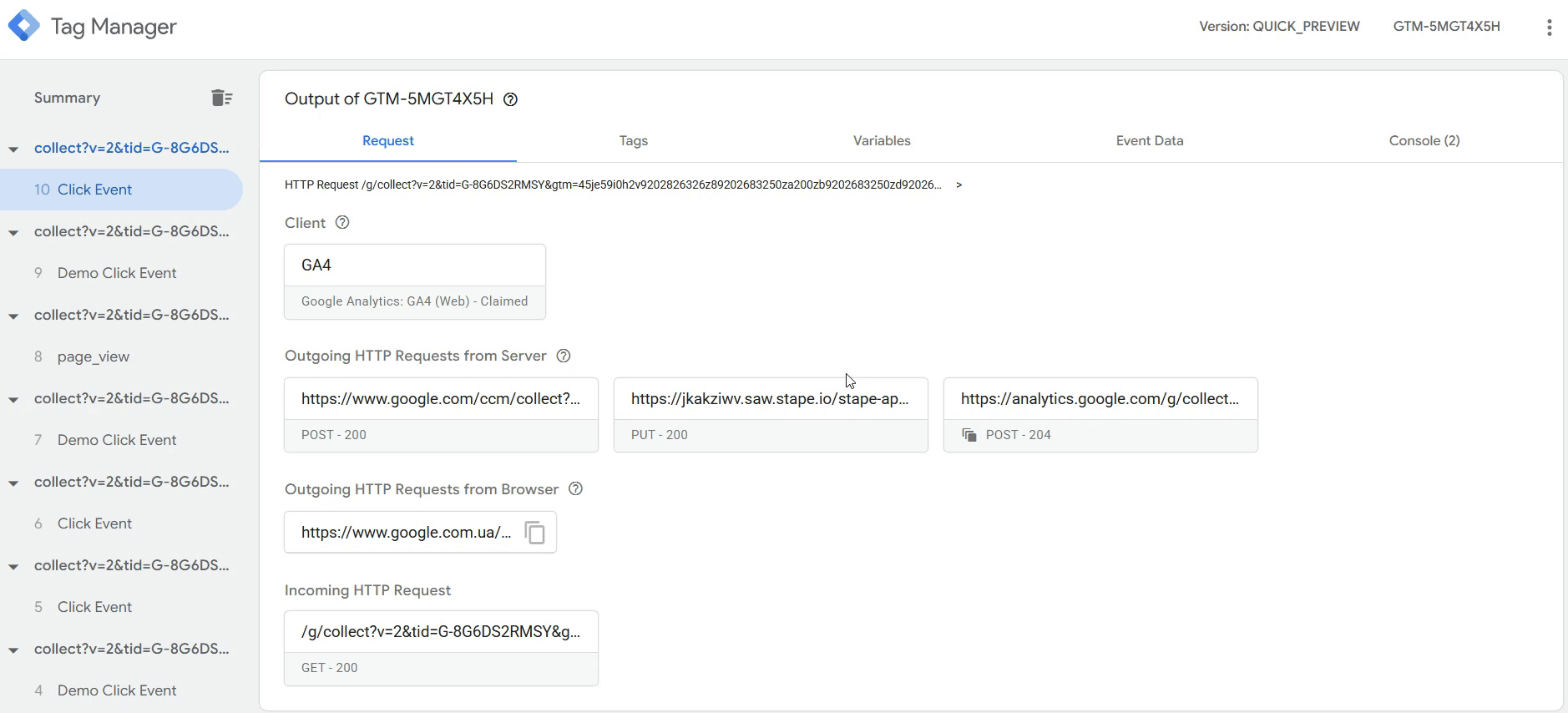Open help icon beside Outgoing HTTP Requests from Server
Screen dimensions: 1568x713
coord(564,356)
